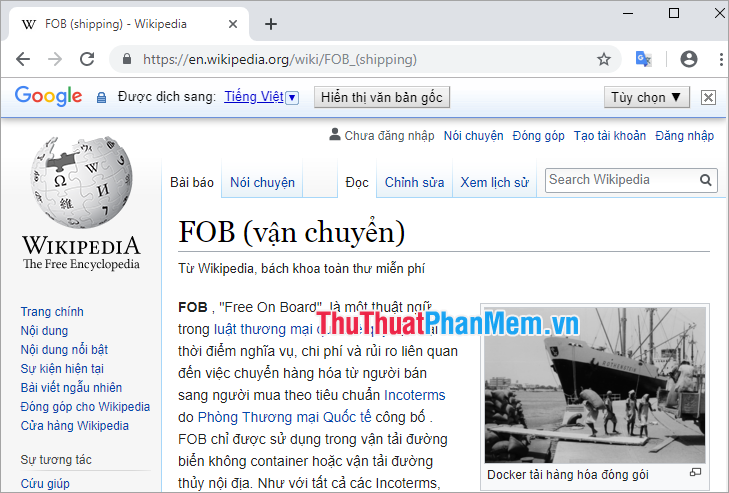Click the lock icon in translate bar

pos(101,98)
